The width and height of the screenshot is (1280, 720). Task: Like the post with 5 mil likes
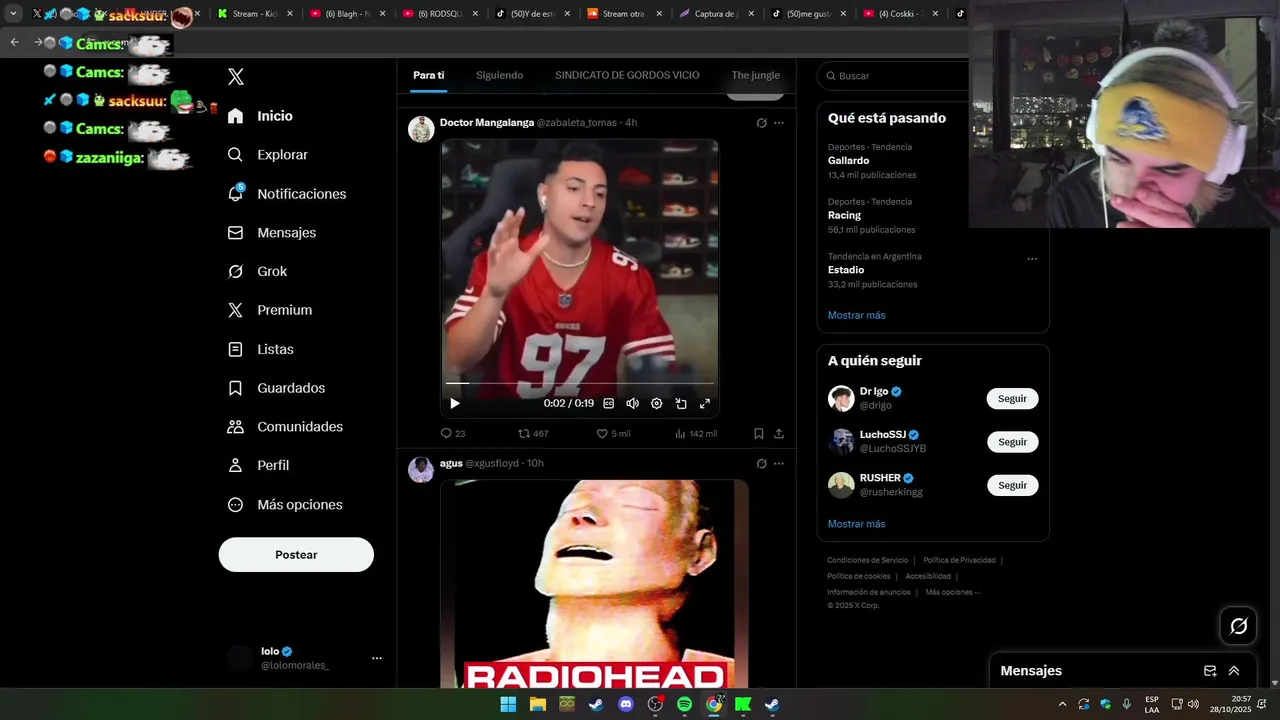[614, 434]
